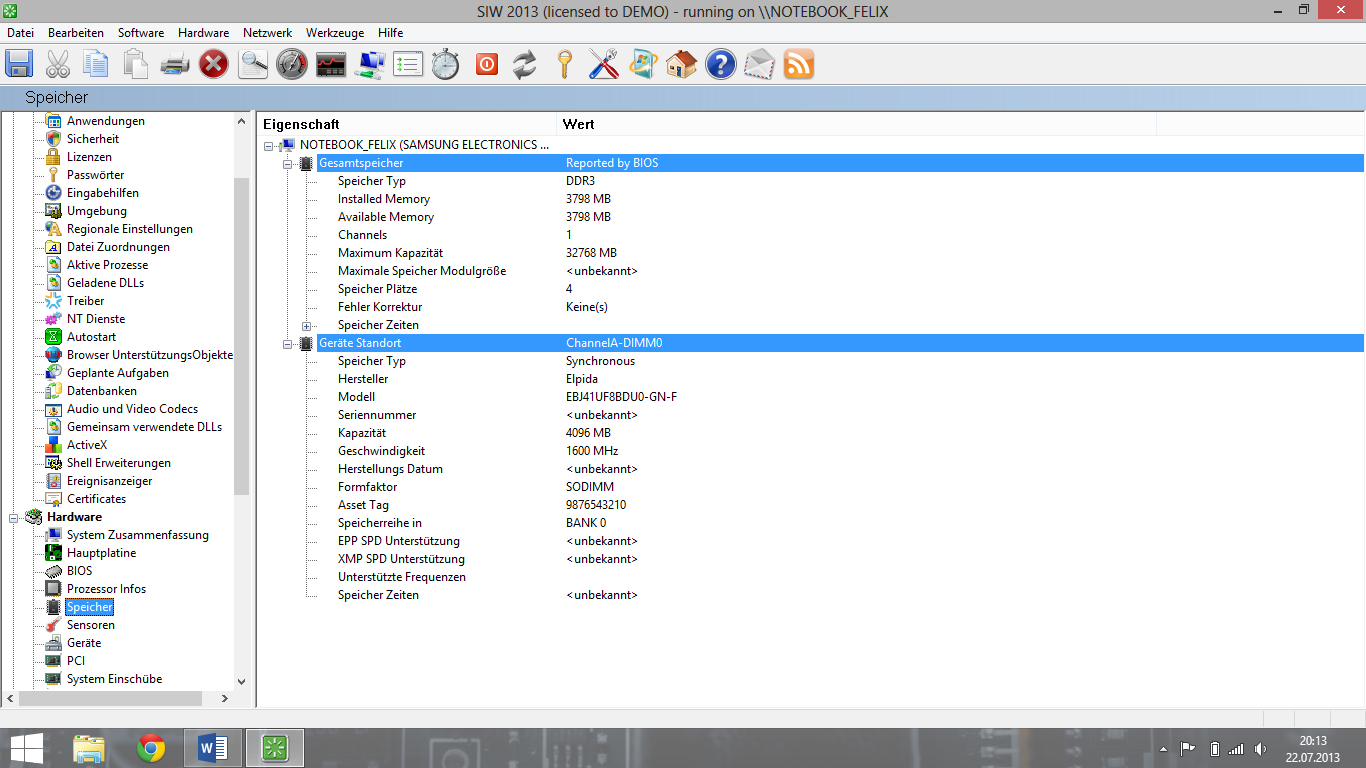The height and width of the screenshot is (768, 1366).
Task: Select Sicherheit in the tree
Action: [x=93, y=139]
